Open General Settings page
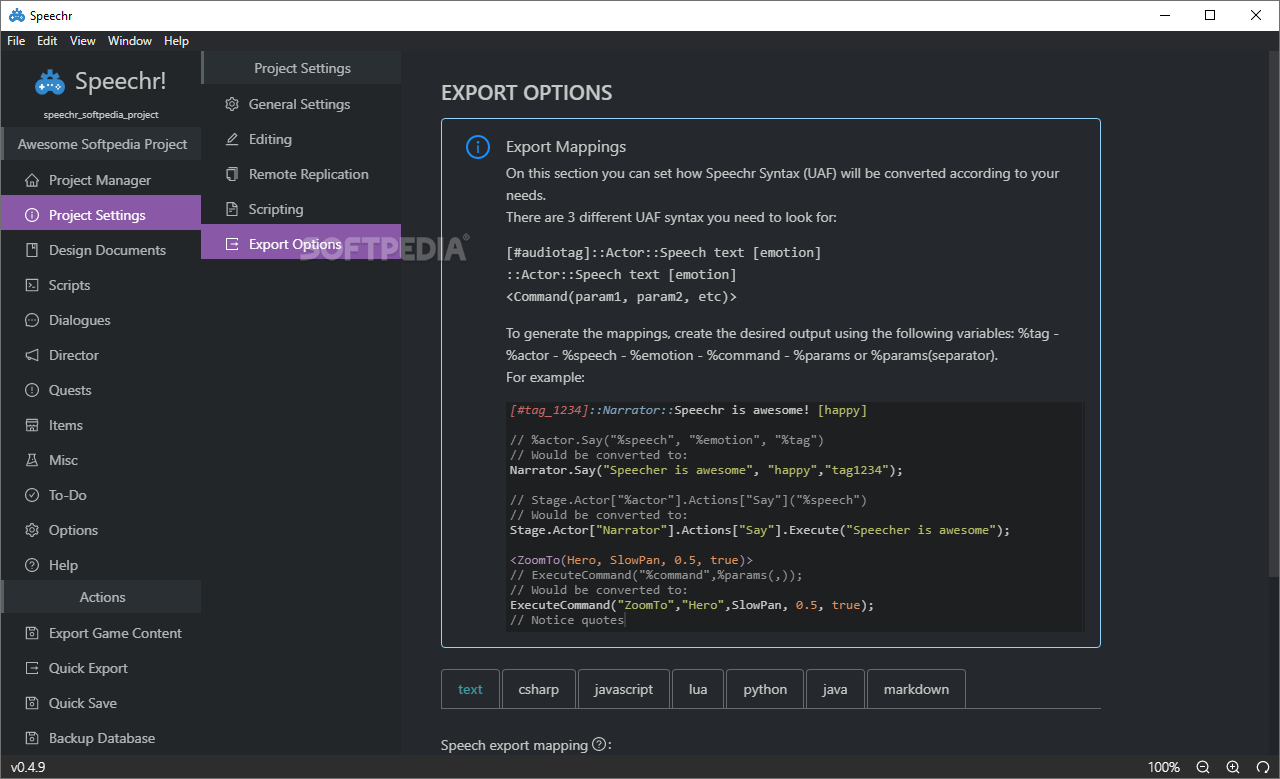Viewport: 1280px width, 779px height. [x=301, y=104]
